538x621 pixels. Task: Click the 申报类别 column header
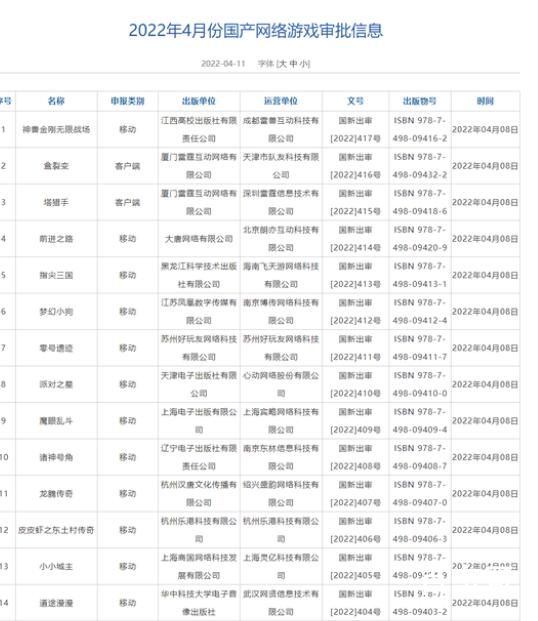tap(128, 101)
